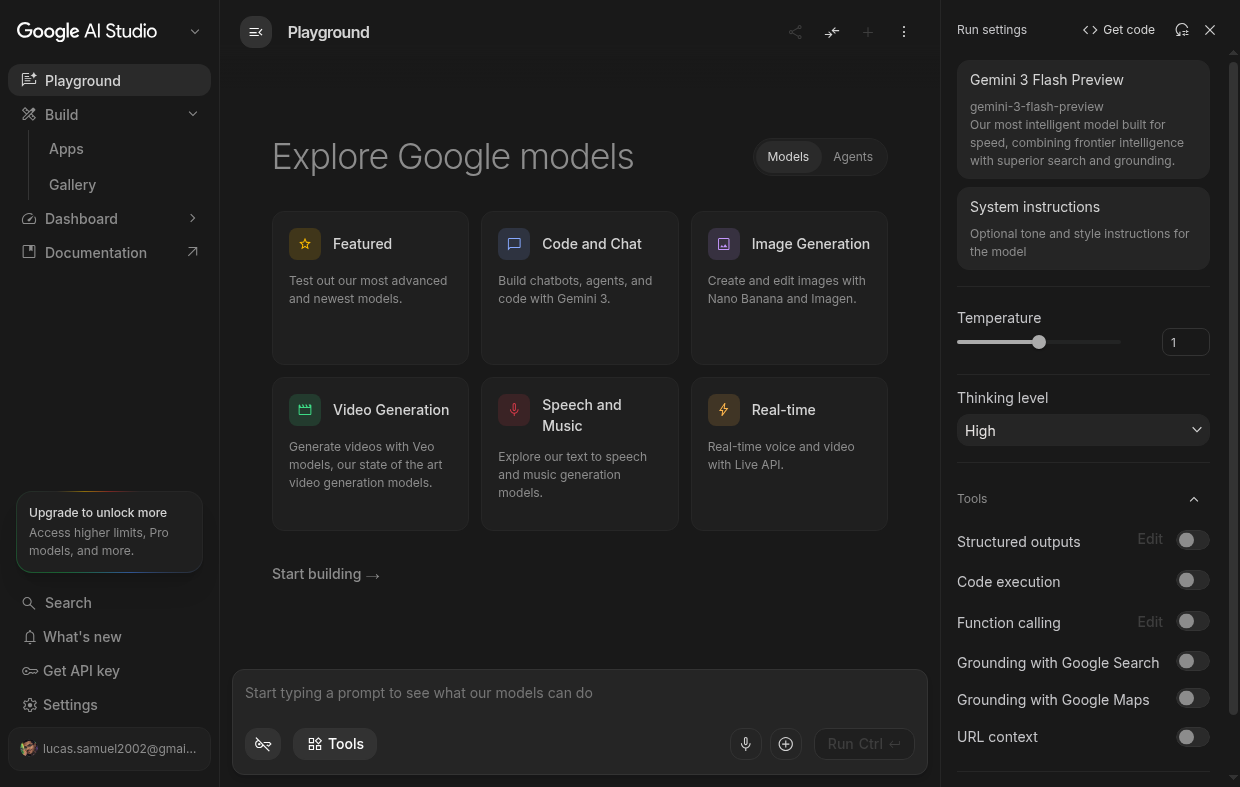Click the Speech and Music microphone icon
This screenshot has width=1240, height=787.
(x=514, y=410)
